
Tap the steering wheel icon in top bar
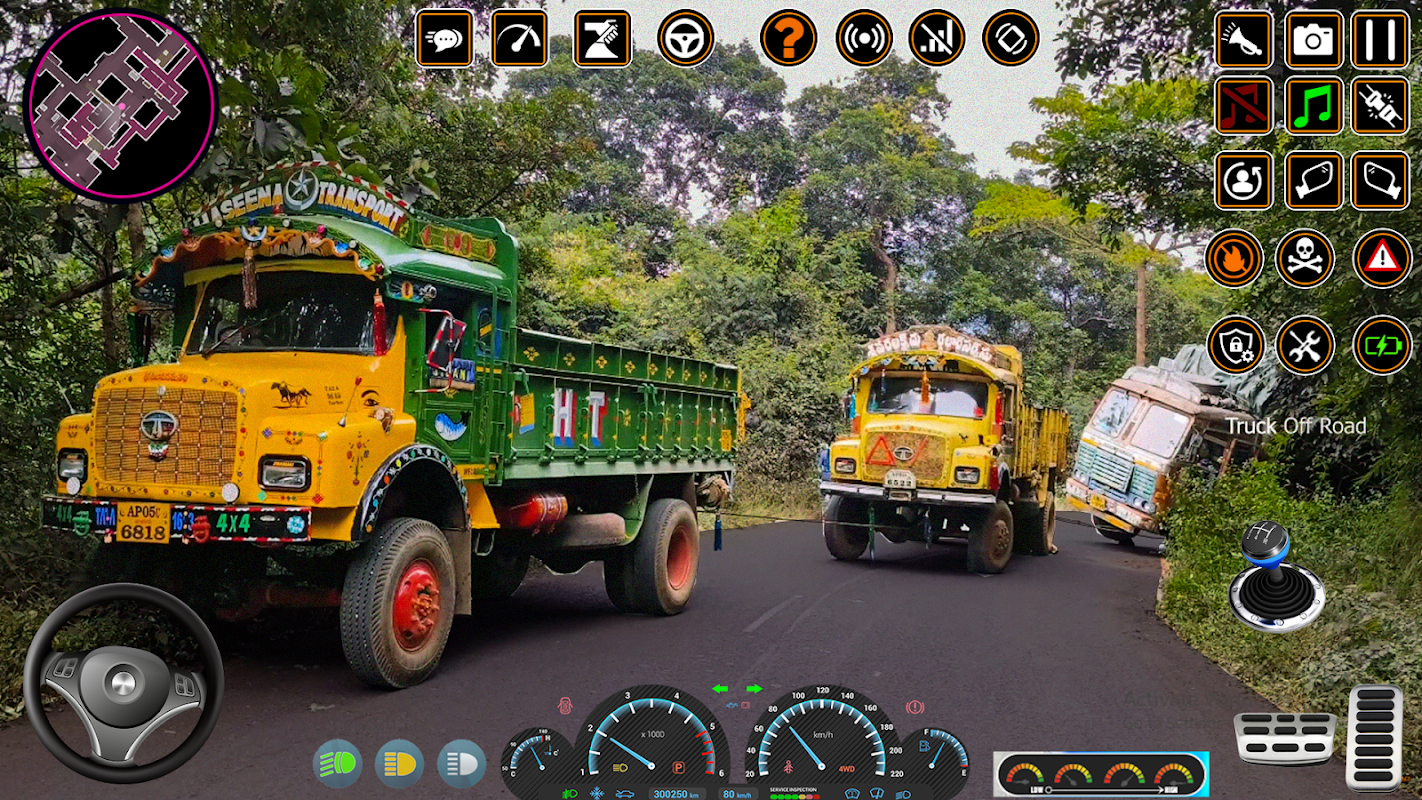pyautogui.click(x=685, y=39)
